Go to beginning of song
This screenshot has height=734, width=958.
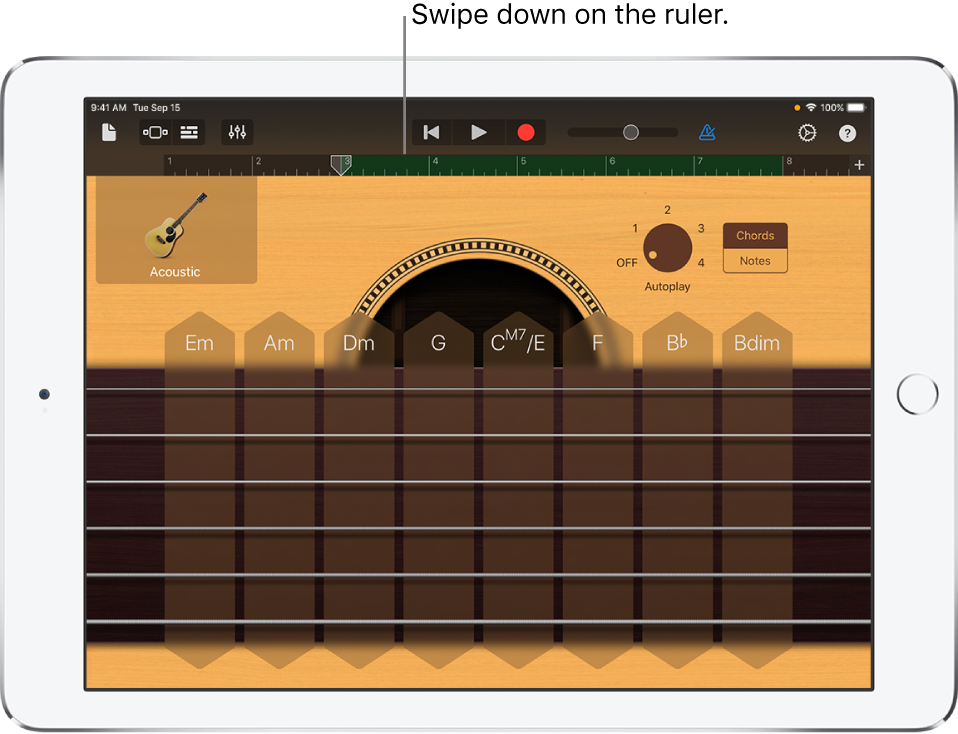tap(431, 132)
